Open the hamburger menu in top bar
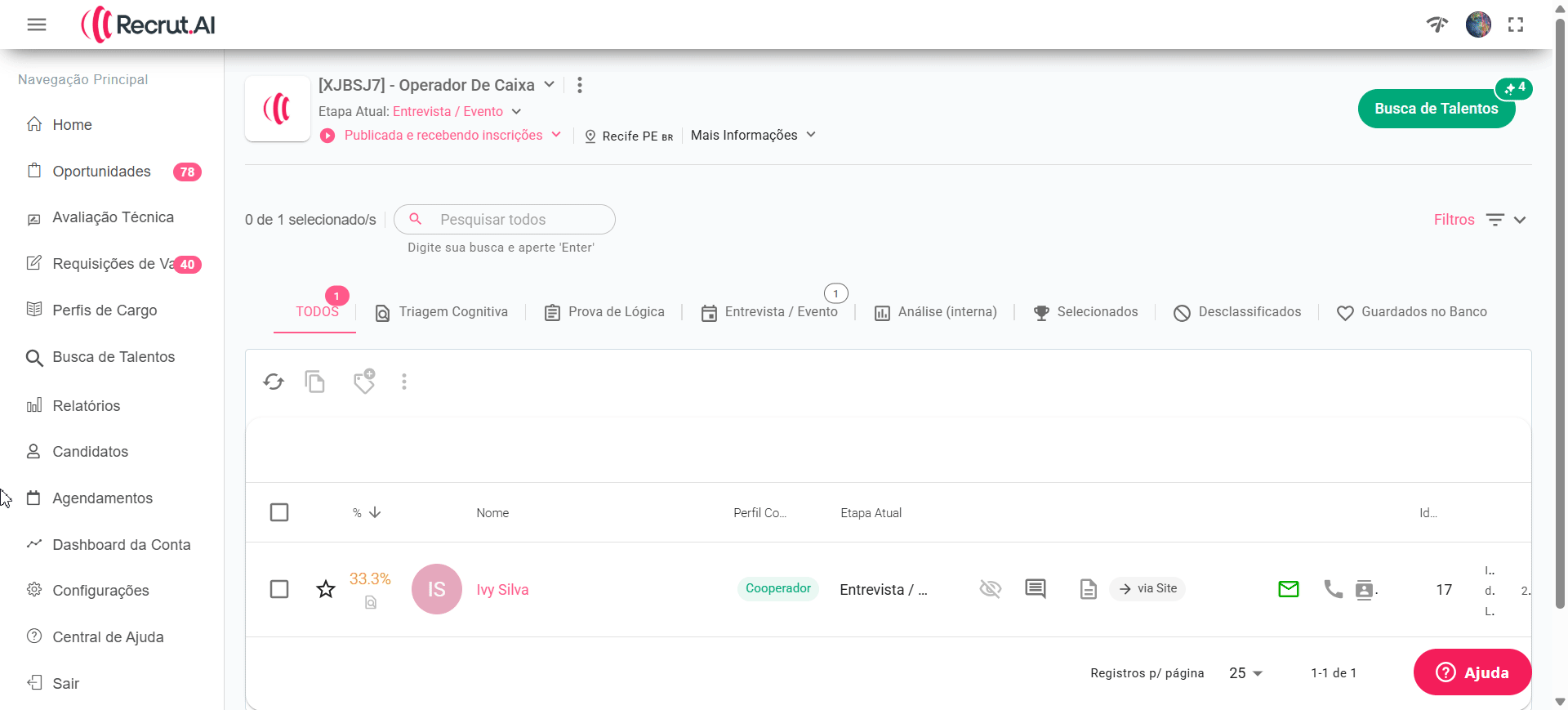1568x710 pixels. pyautogui.click(x=37, y=25)
